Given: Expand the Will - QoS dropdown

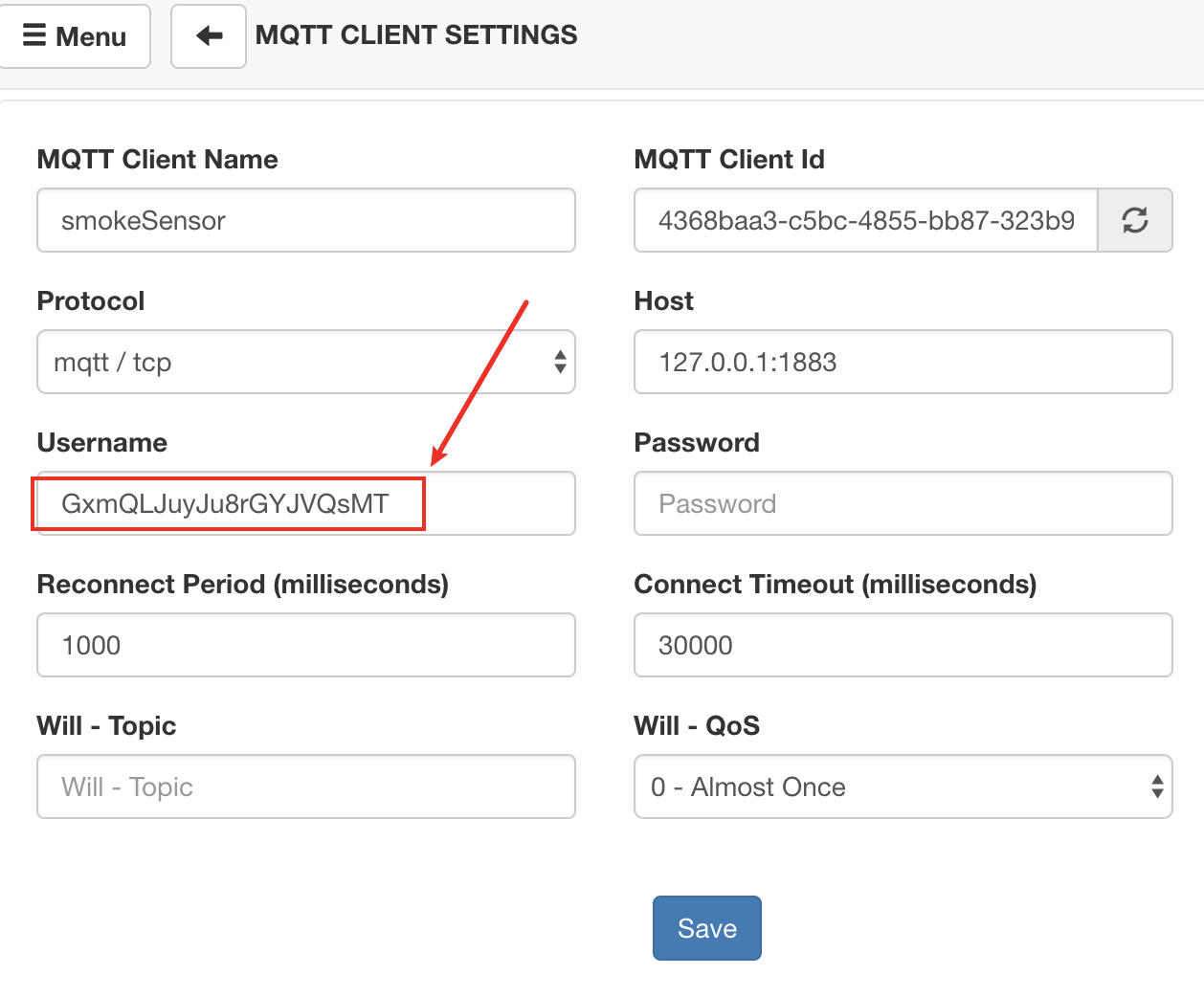Looking at the screenshot, I should (x=903, y=787).
